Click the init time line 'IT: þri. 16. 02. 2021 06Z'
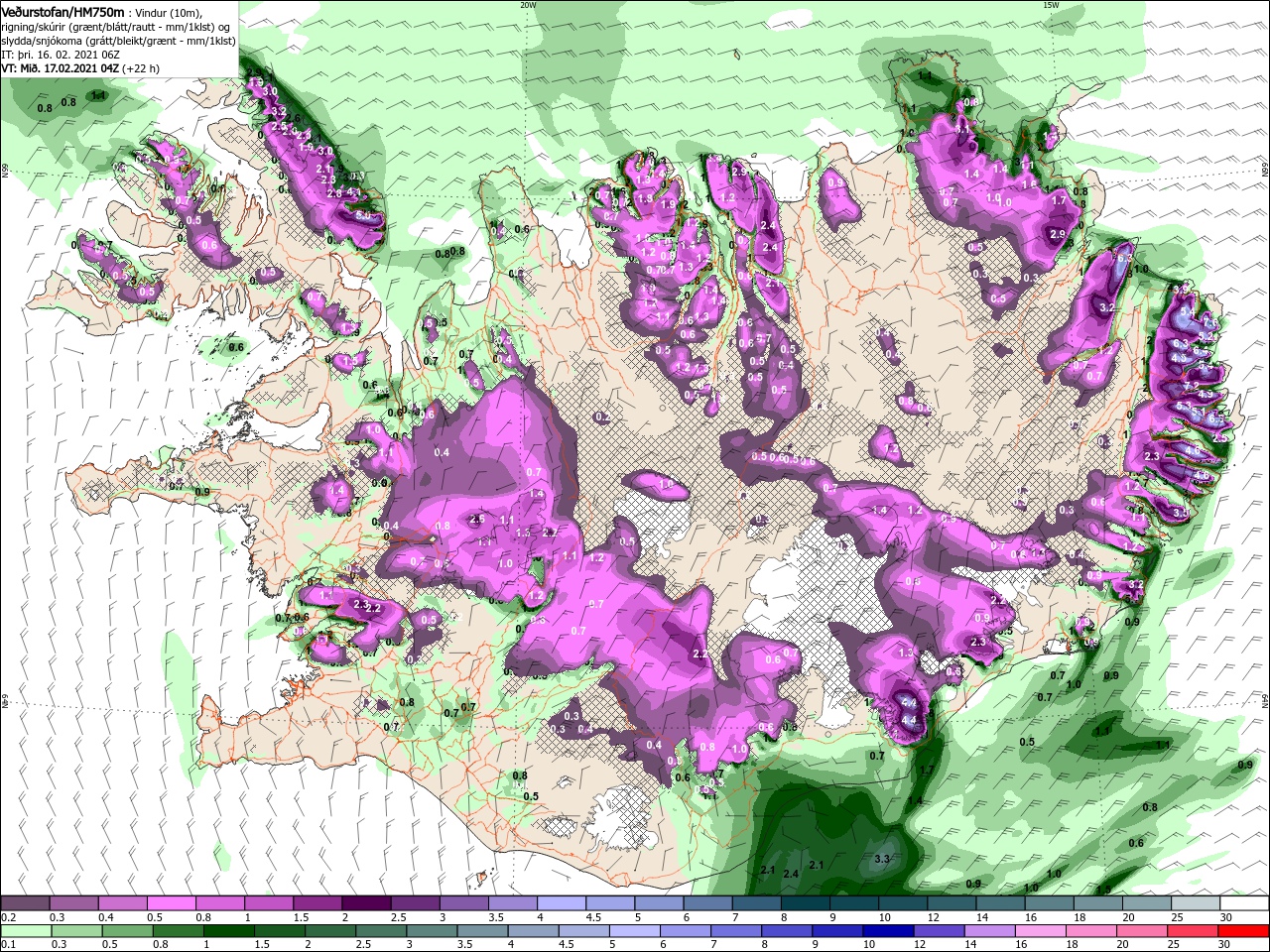This screenshot has height=952, width=1270. pos(60,56)
